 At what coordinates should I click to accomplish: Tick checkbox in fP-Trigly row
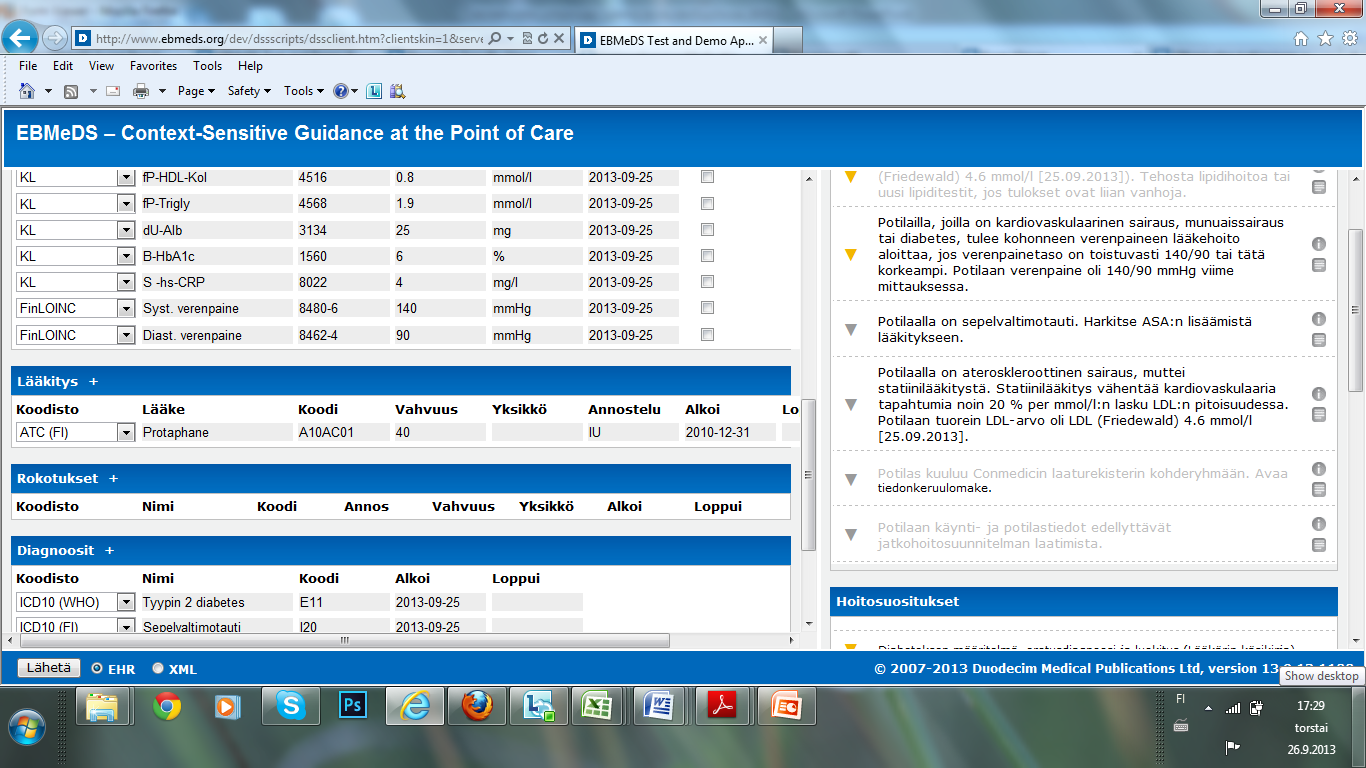click(707, 203)
